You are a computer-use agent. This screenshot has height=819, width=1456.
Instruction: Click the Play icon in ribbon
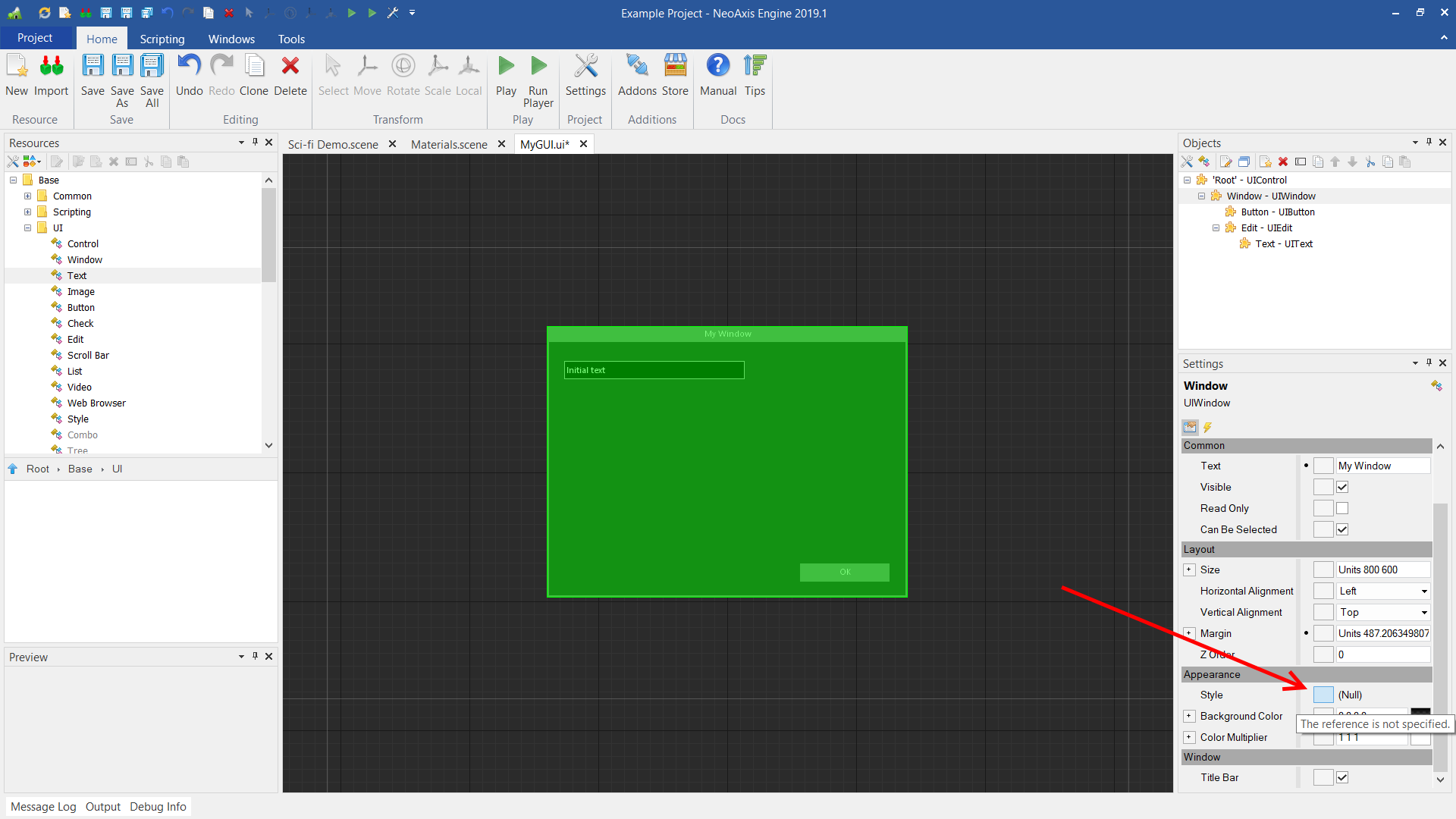pyautogui.click(x=506, y=67)
